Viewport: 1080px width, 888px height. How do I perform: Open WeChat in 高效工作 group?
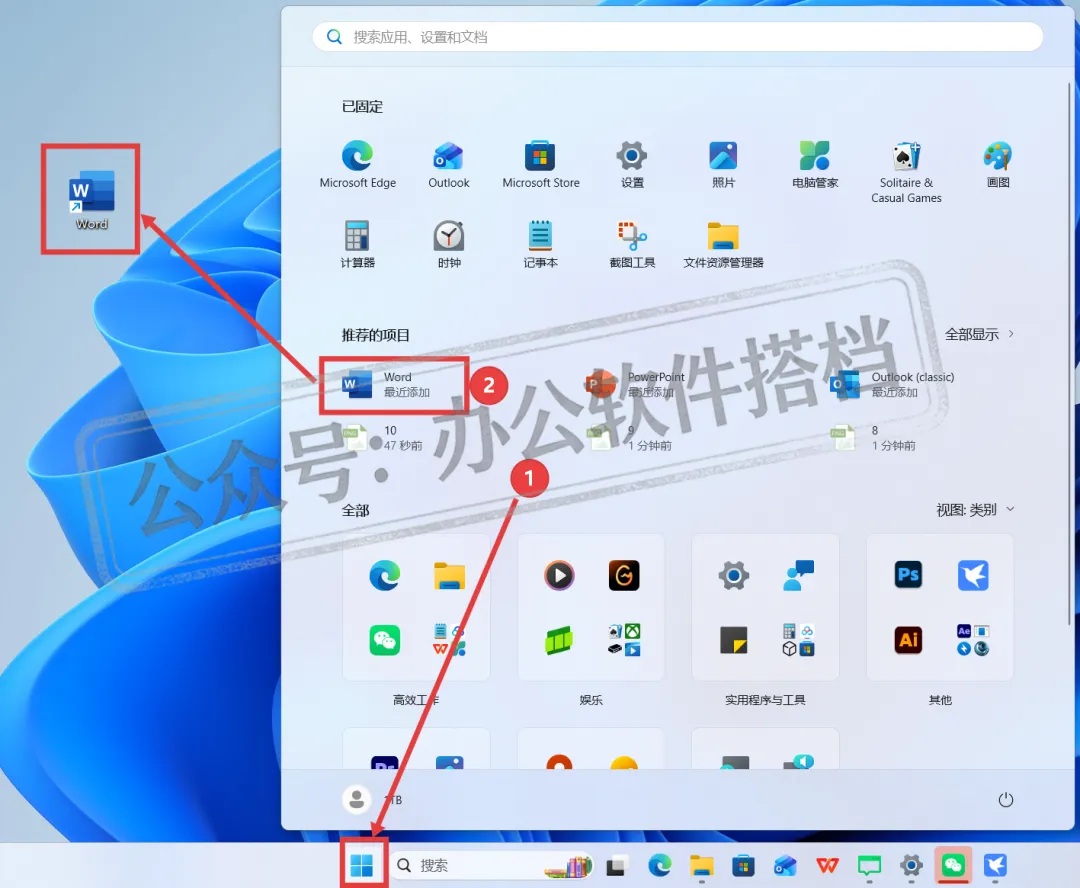pos(384,640)
